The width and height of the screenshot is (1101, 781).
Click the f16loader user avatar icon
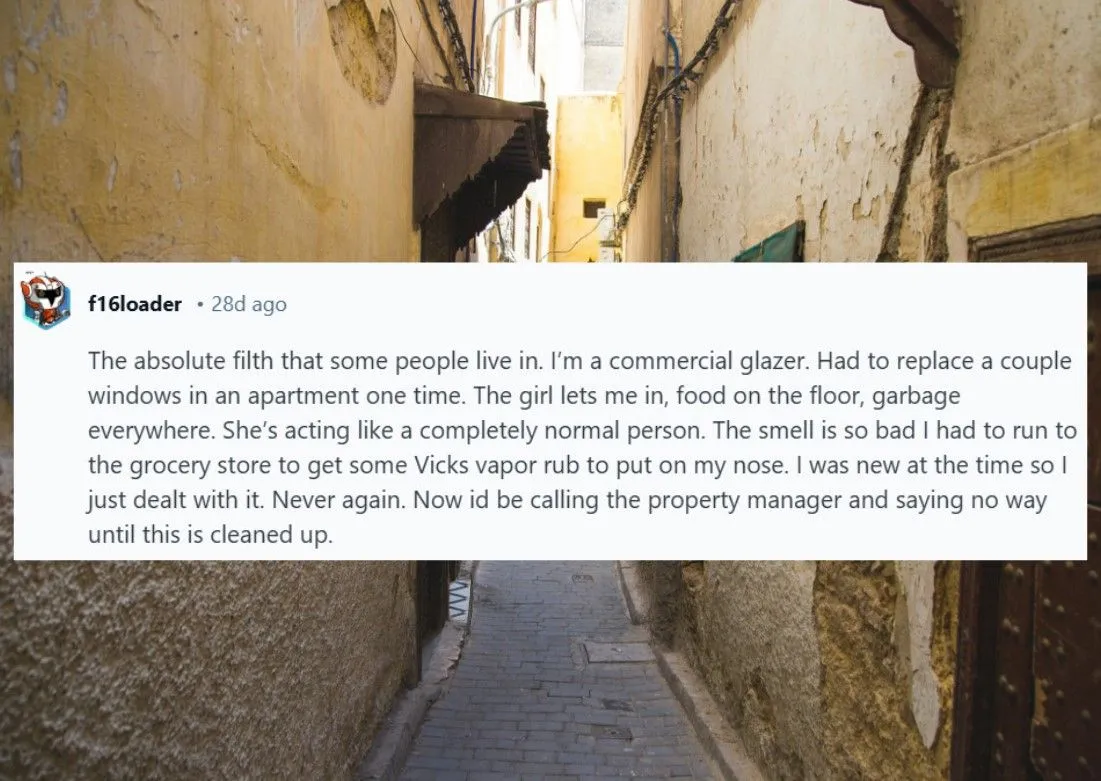tap(46, 302)
